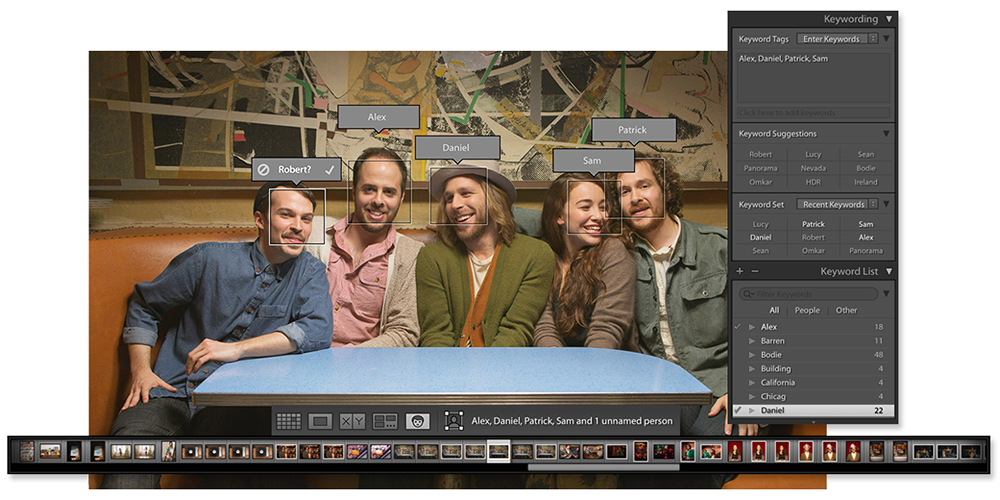Toggle the checkmark beside Alex keyword
This screenshot has width=1000, height=500.
coord(738,327)
